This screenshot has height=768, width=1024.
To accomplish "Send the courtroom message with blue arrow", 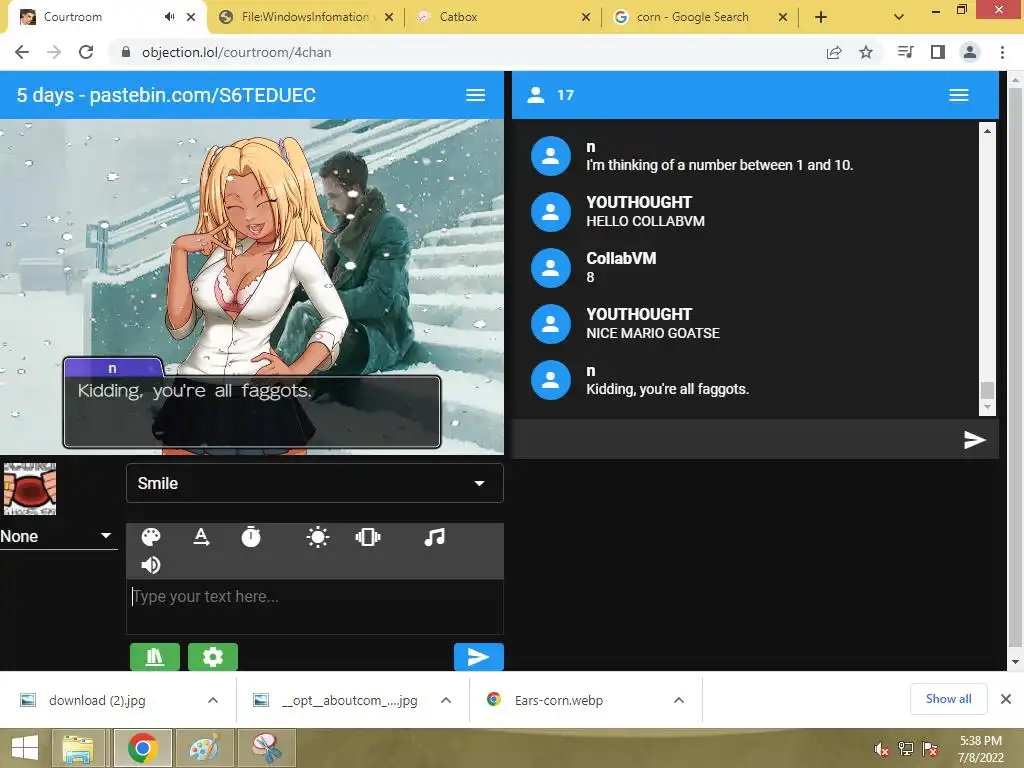I will click(479, 657).
